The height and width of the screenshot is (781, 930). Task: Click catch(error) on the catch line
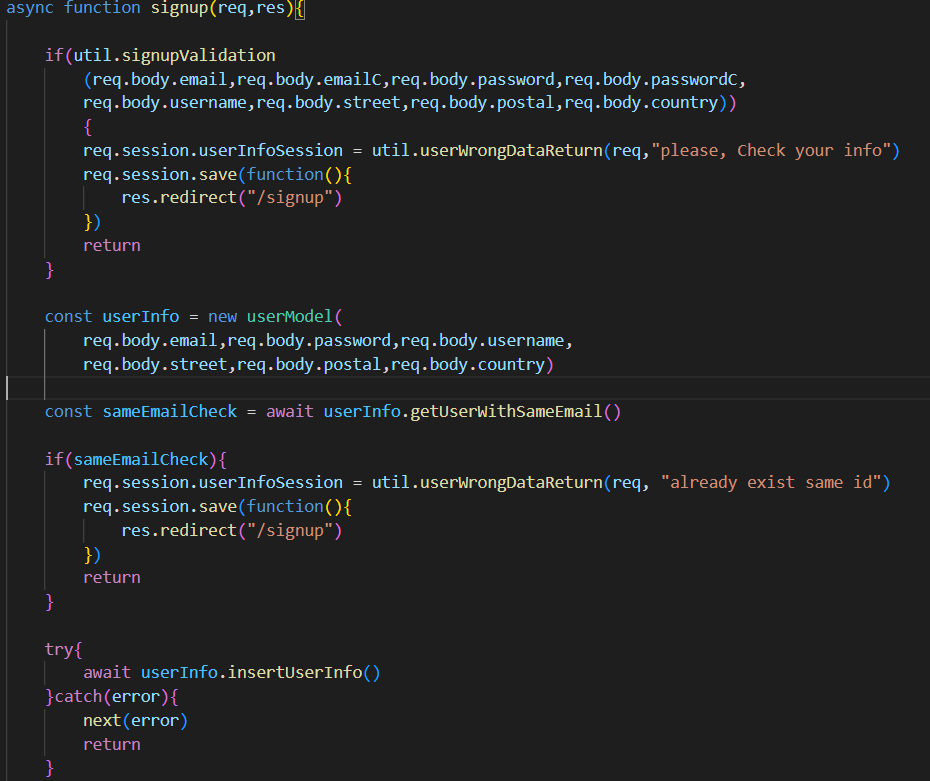tap(112, 697)
